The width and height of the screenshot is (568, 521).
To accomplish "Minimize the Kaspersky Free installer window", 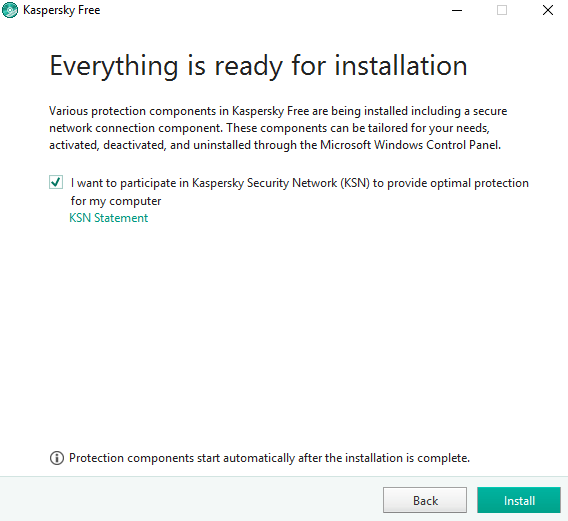I will [x=457, y=10].
